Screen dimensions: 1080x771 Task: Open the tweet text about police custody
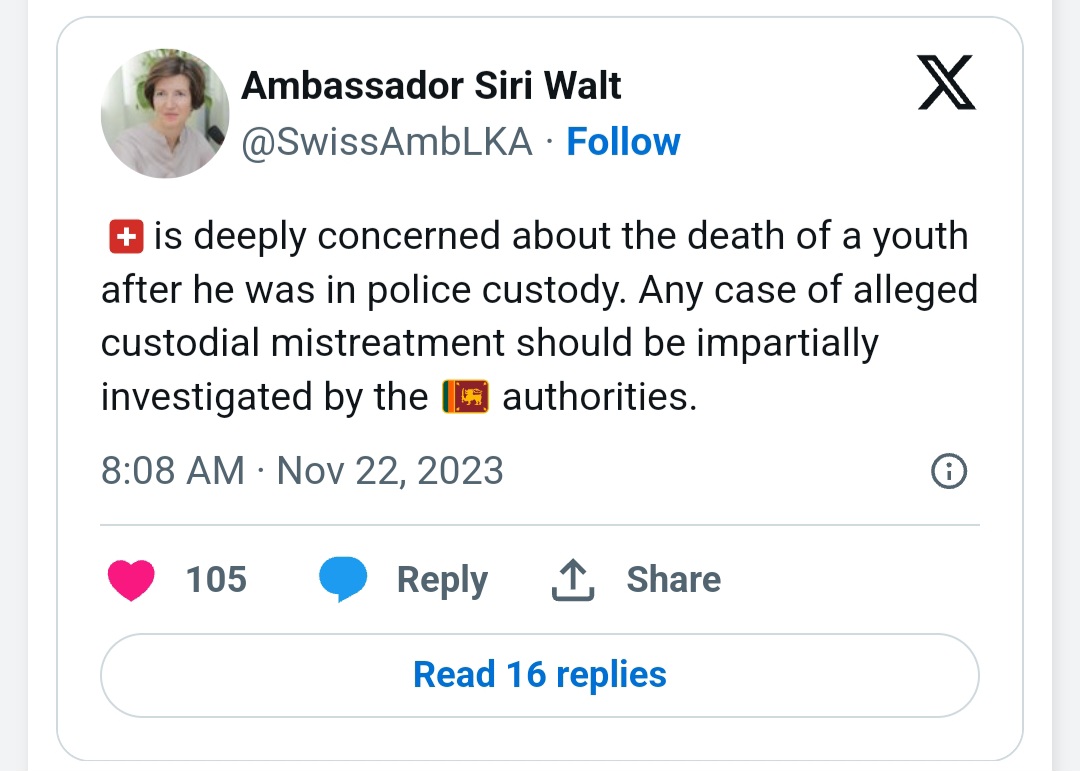coord(539,317)
